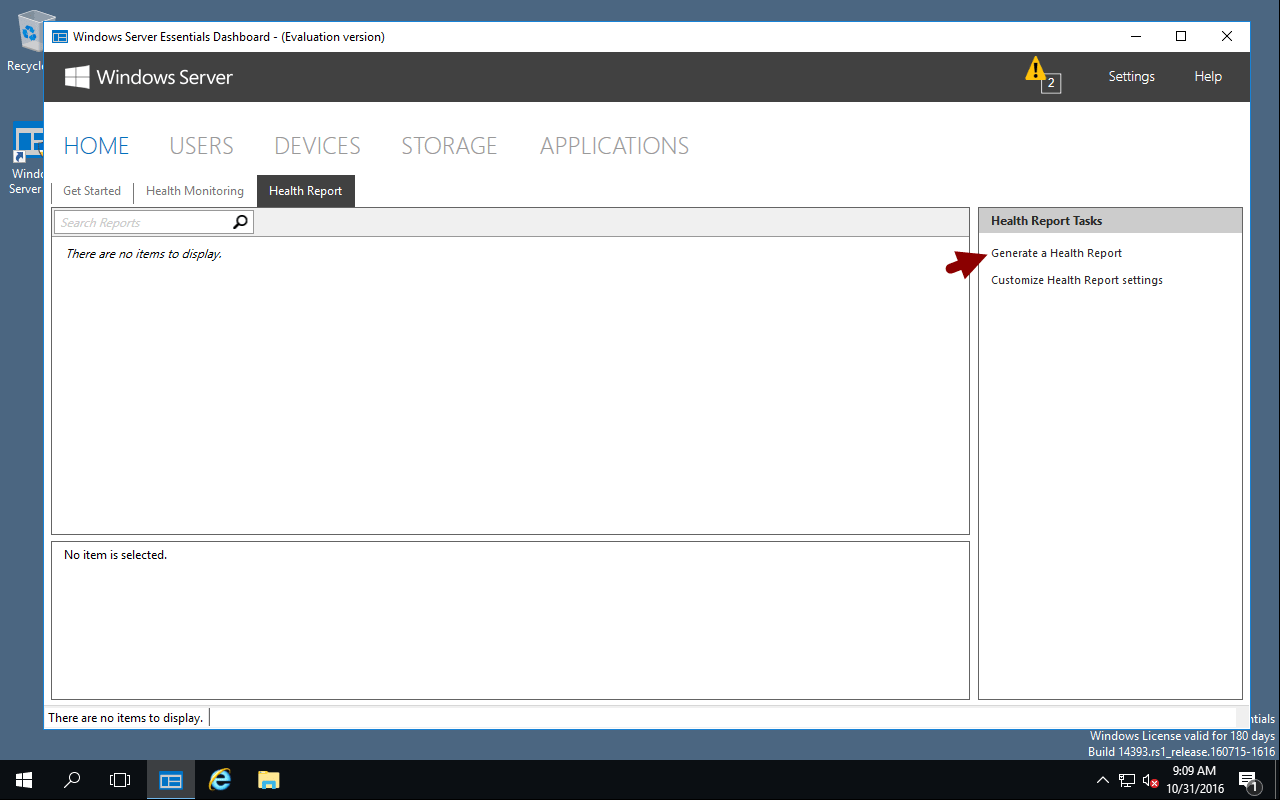Show hidden system tray icons
The width and height of the screenshot is (1280, 800).
[x=1103, y=780]
